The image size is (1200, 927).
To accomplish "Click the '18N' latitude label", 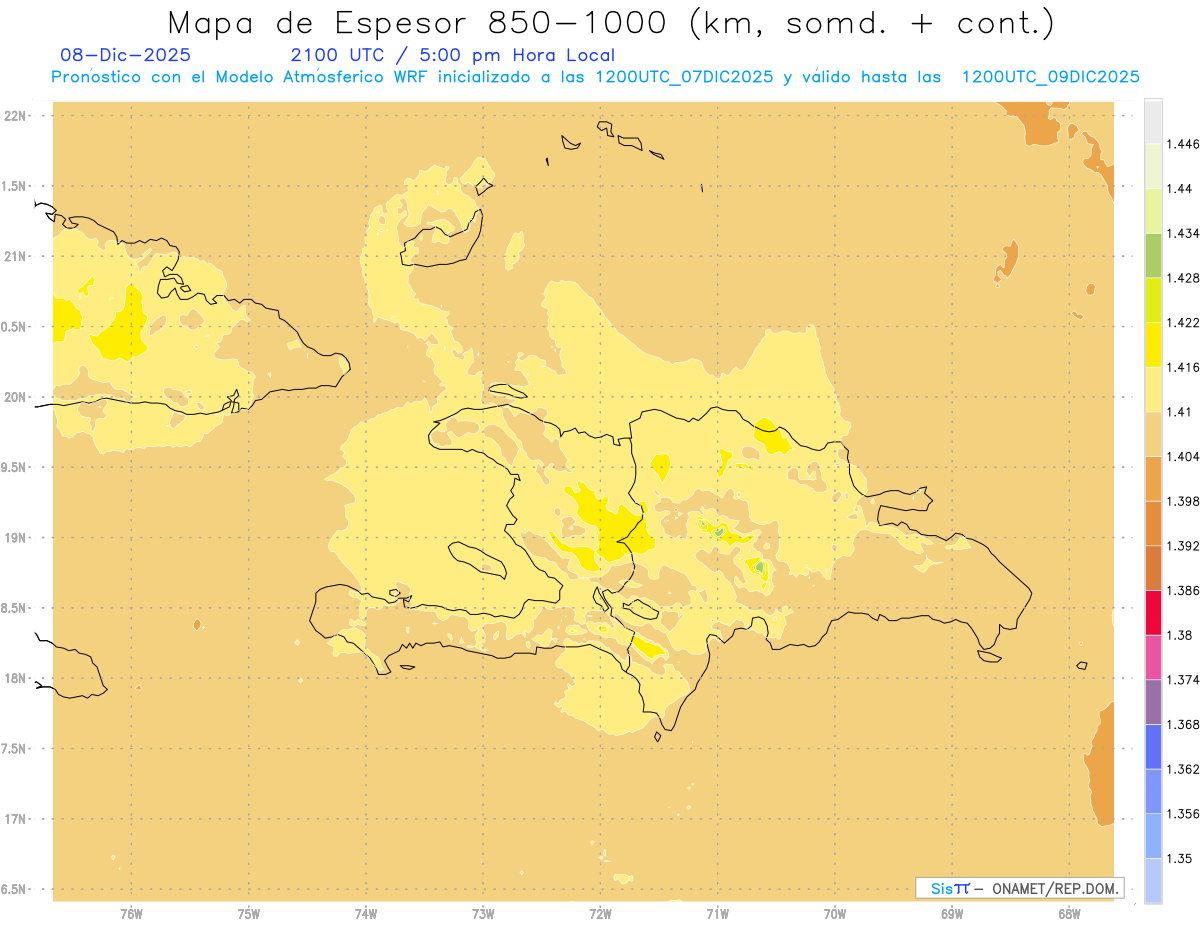I will [x=15, y=678].
